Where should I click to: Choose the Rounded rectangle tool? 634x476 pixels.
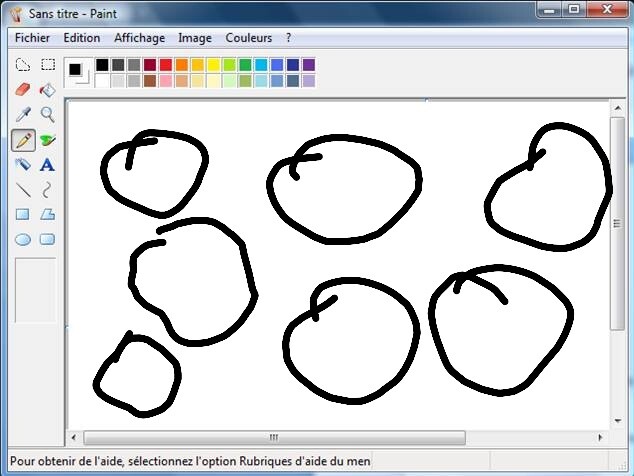(x=47, y=239)
